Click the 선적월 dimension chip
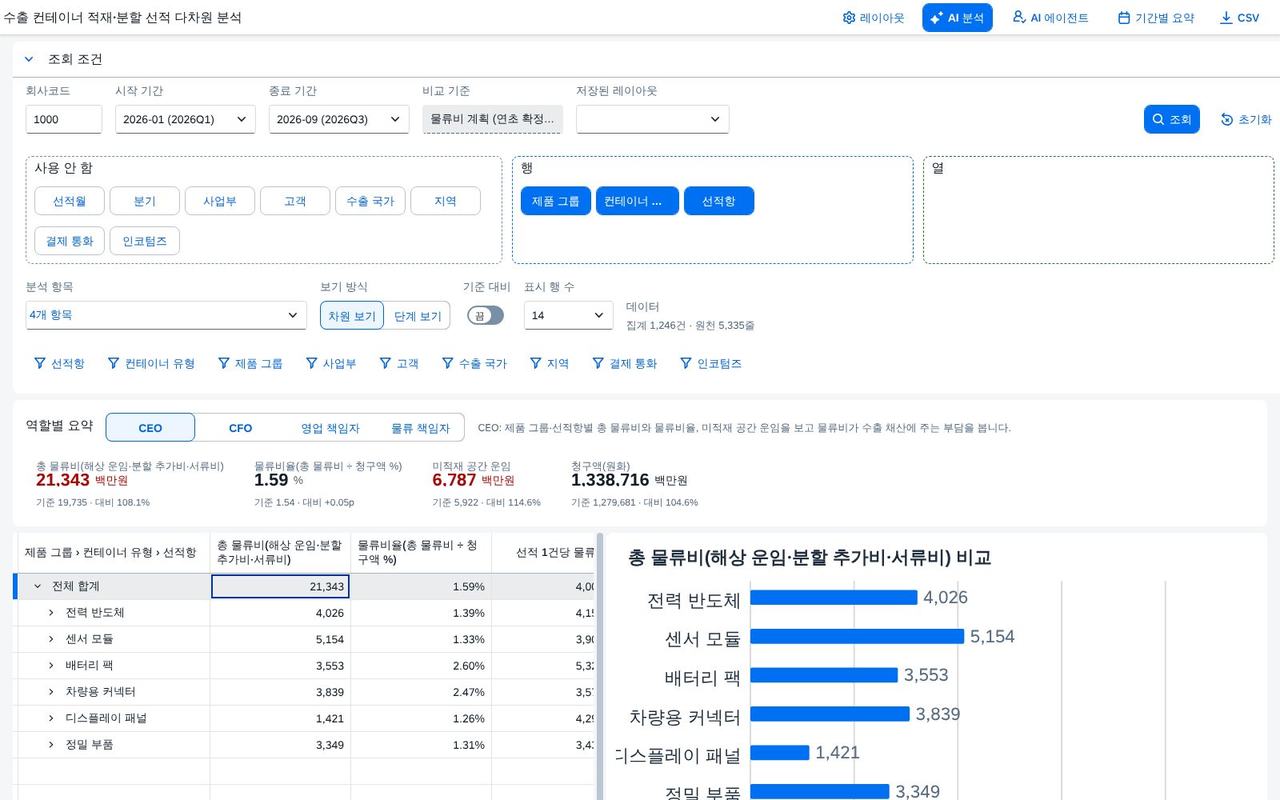 69,201
